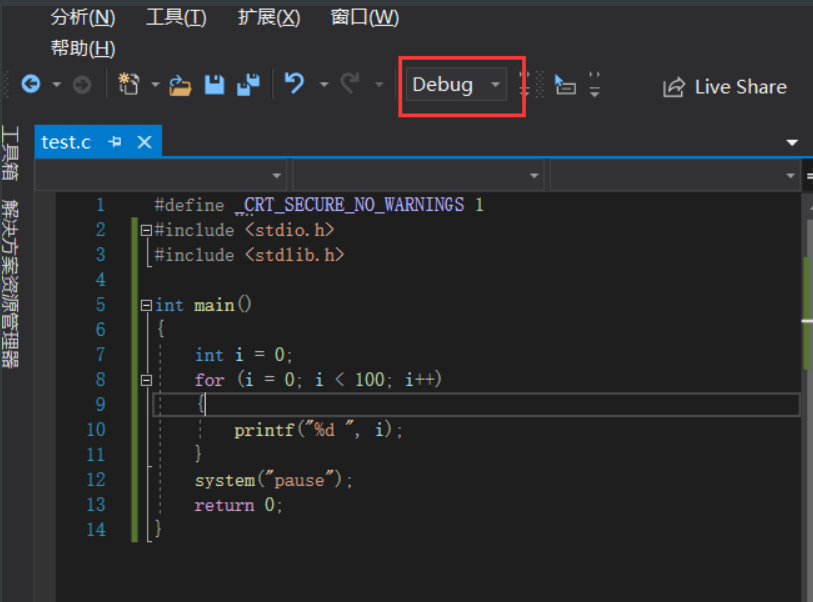Open the 解决方案资源管理器 side panel tab
Image resolution: width=813 pixels, height=602 pixels.
pyautogui.click(x=10, y=284)
